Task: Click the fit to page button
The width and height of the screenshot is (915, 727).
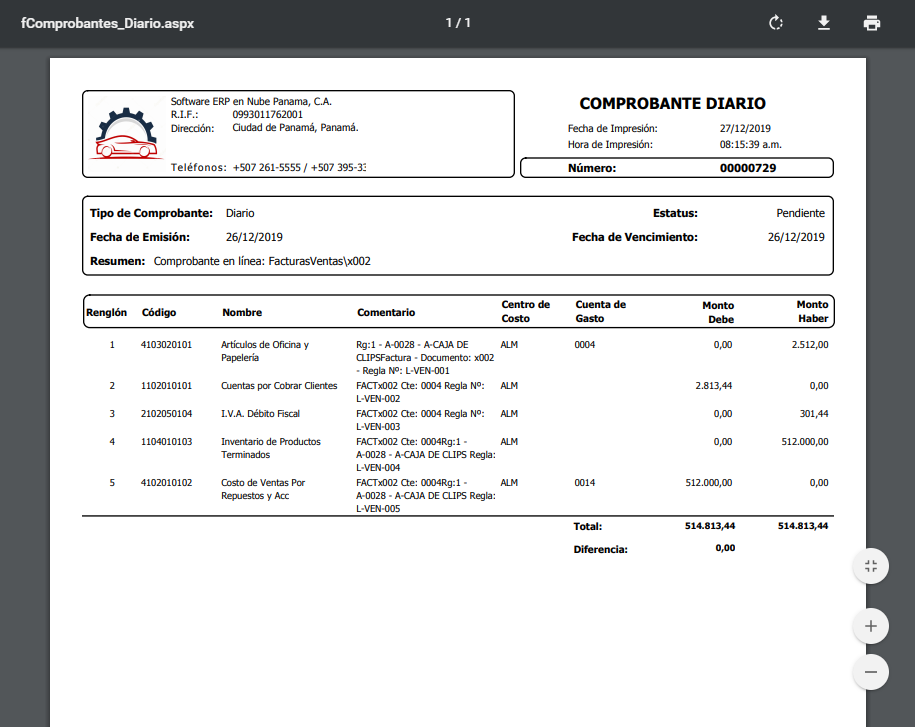Action: coord(870,566)
